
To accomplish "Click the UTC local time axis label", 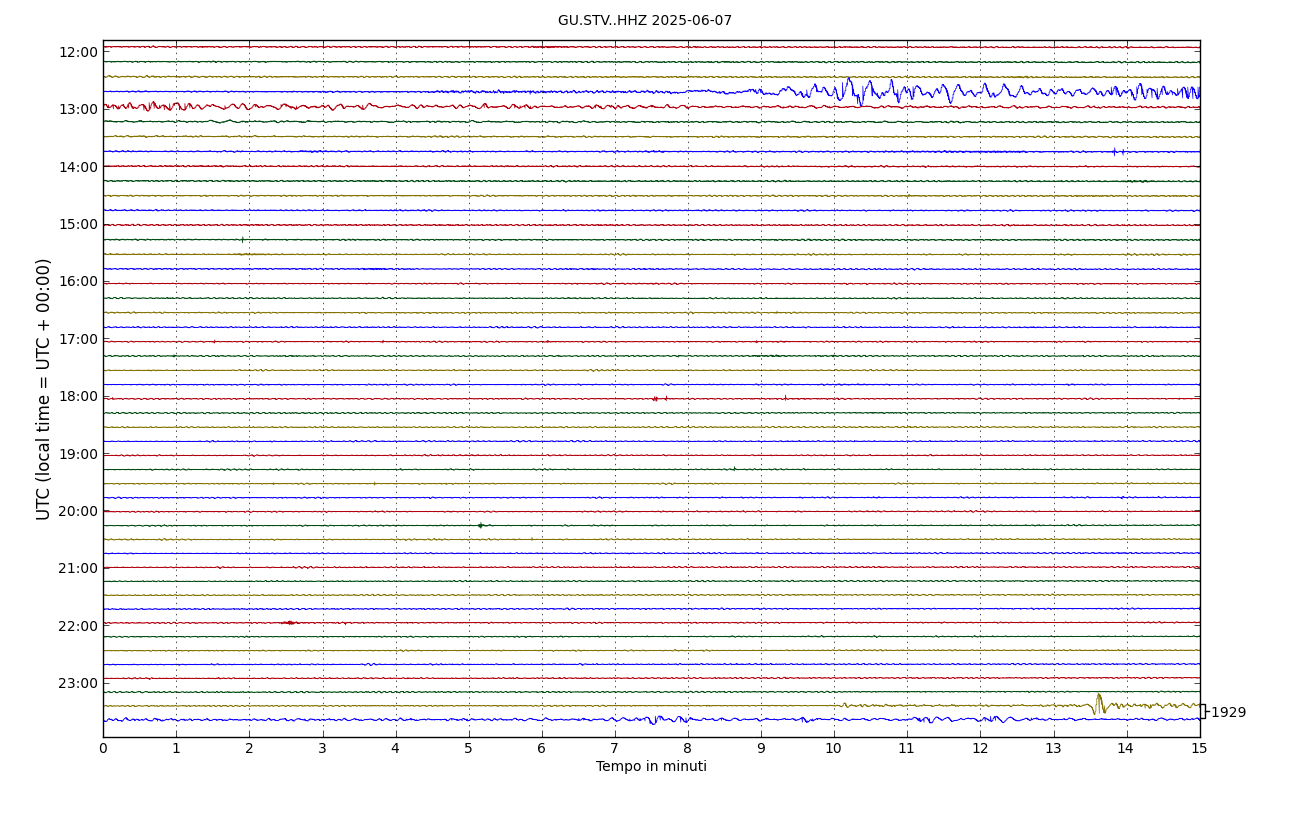I will click(x=44, y=389).
